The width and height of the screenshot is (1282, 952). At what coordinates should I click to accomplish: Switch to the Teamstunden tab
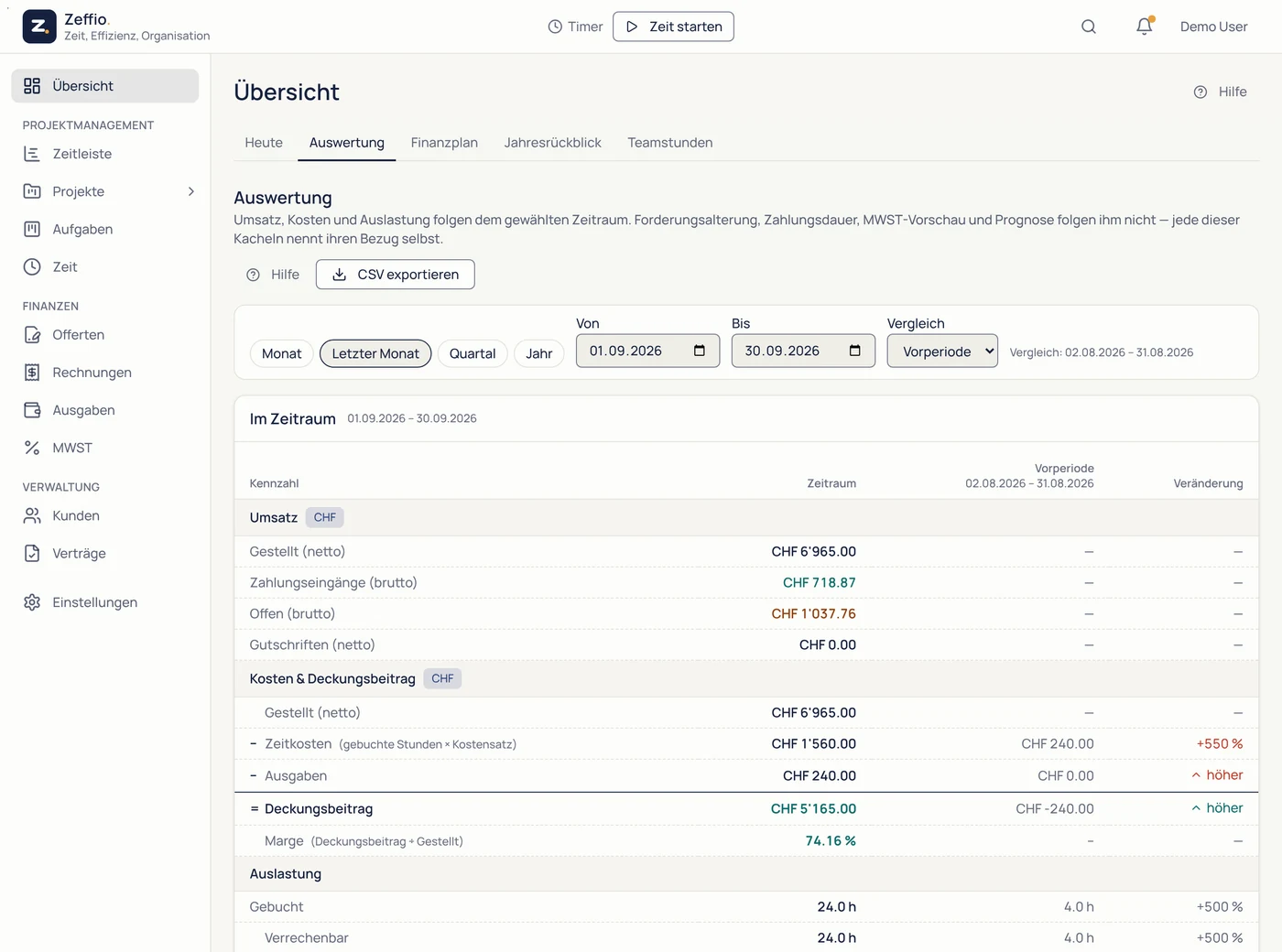[x=670, y=143]
